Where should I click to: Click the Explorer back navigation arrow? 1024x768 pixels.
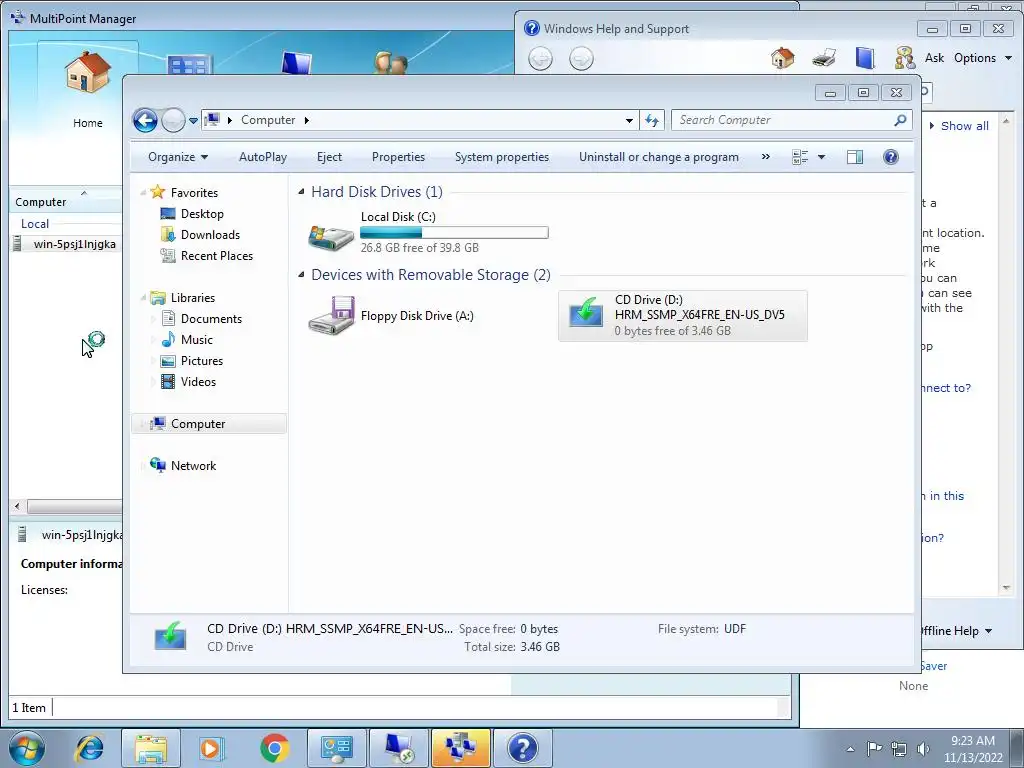[145, 120]
